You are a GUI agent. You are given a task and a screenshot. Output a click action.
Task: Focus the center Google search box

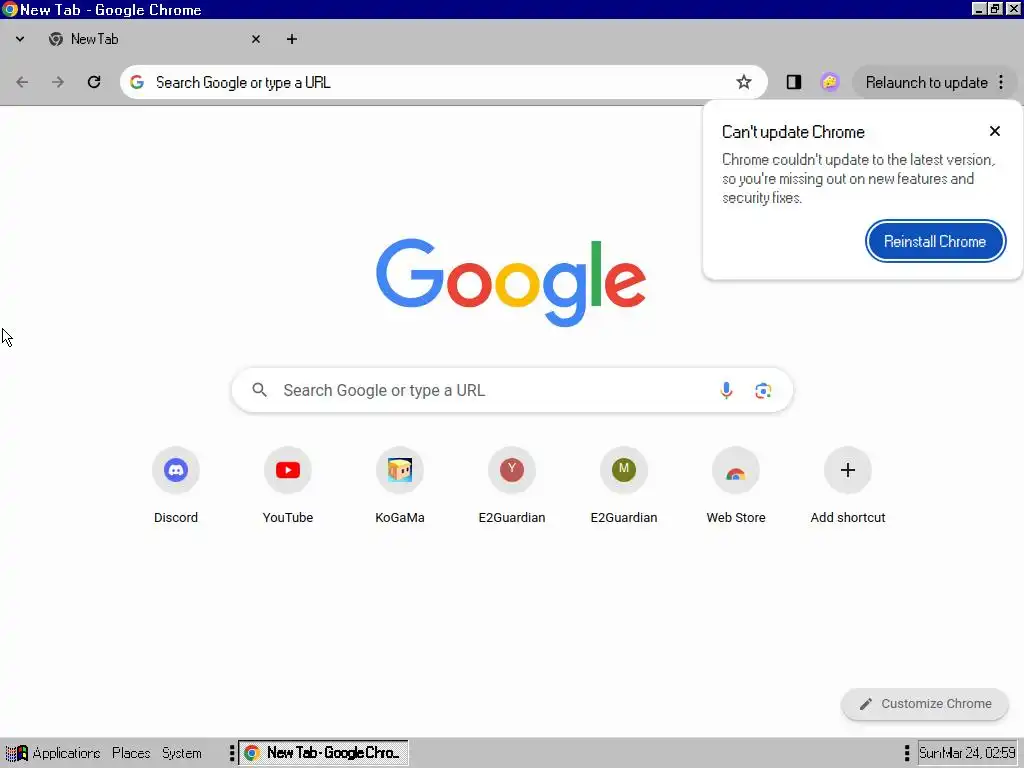pyautogui.click(x=512, y=391)
